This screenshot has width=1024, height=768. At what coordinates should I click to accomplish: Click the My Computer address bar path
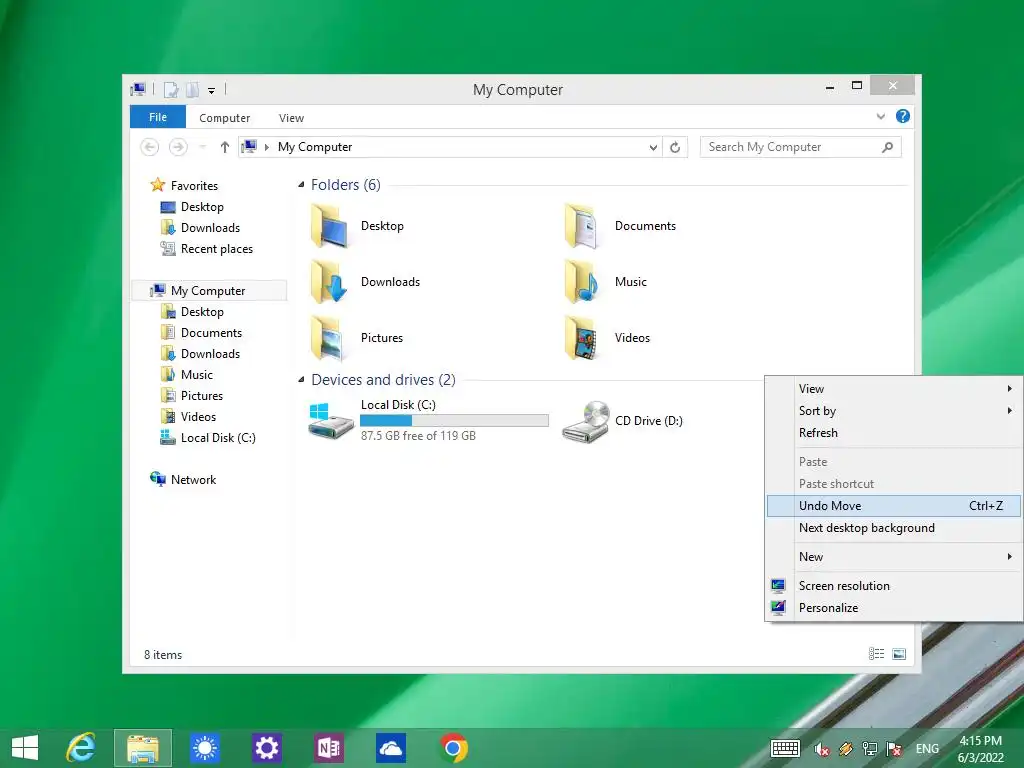pos(315,147)
